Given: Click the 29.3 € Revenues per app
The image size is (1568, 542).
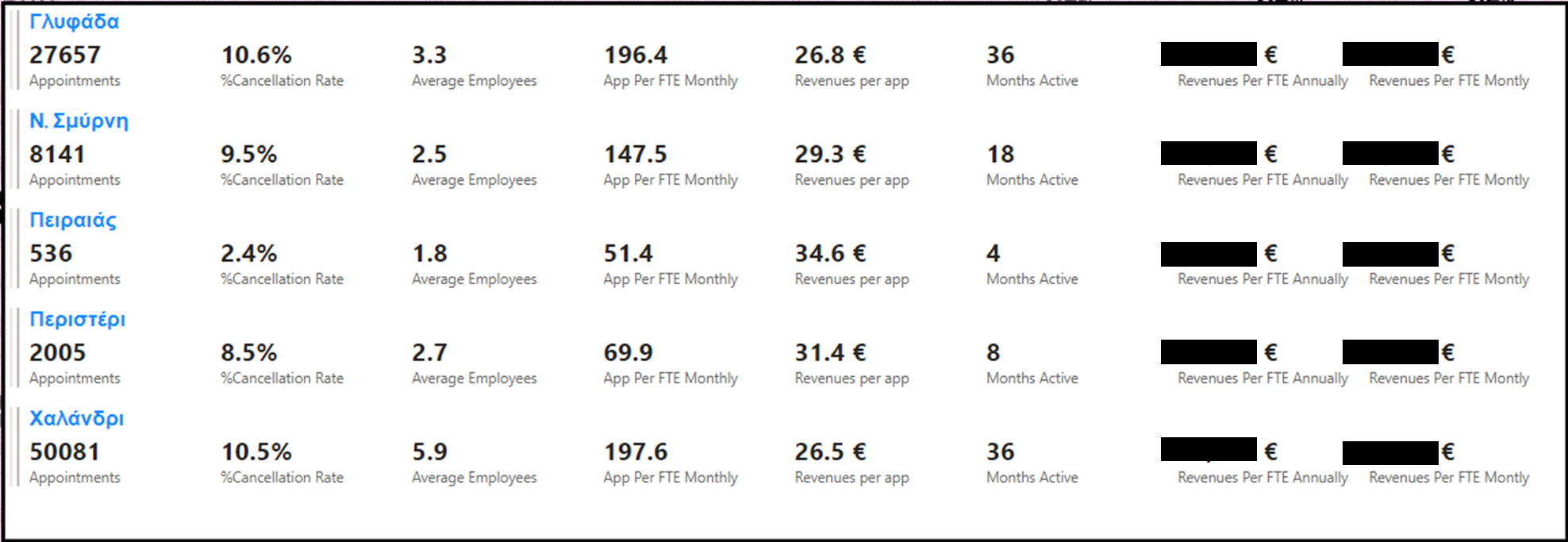Looking at the screenshot, I should (x=831, y=154).
